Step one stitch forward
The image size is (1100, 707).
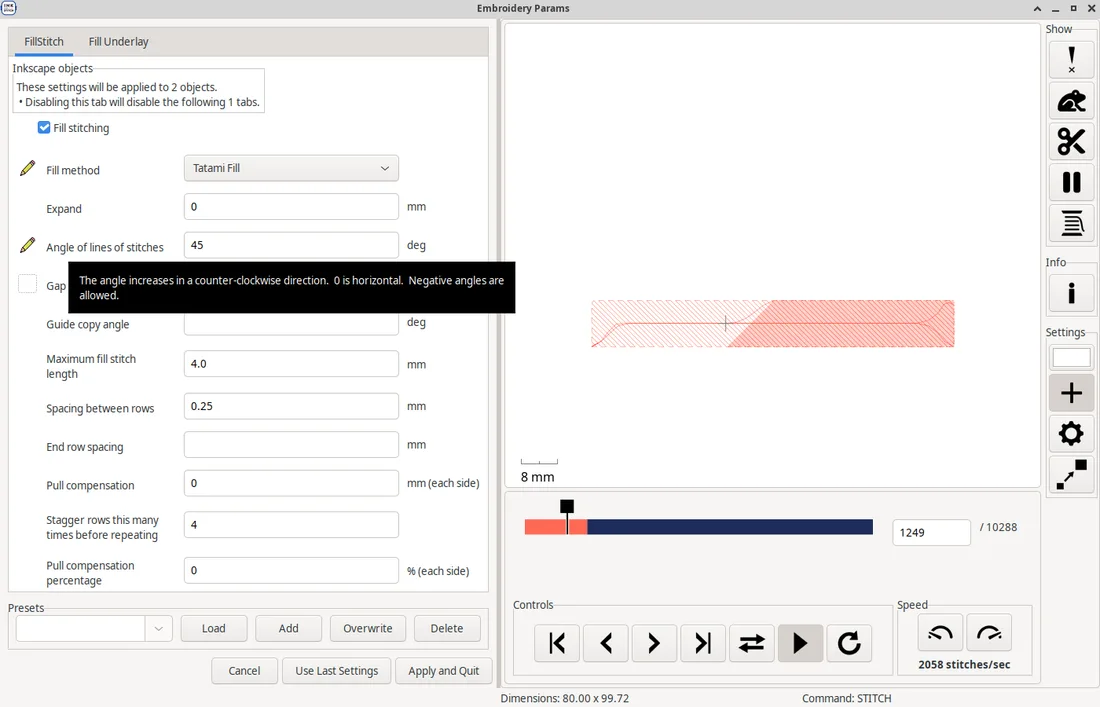click(x=654, y=643)
